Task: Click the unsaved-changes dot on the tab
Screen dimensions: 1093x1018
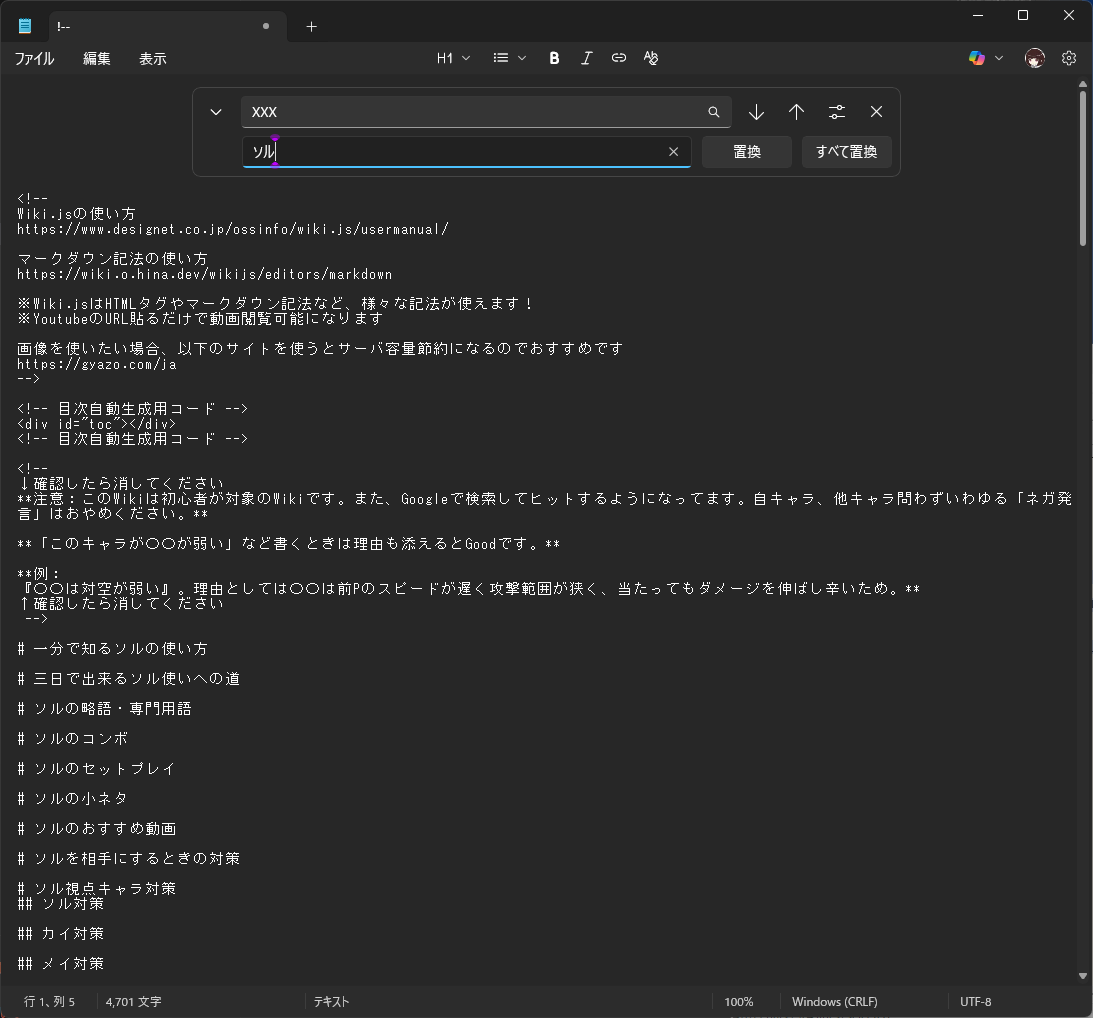Action: point(266,26)
